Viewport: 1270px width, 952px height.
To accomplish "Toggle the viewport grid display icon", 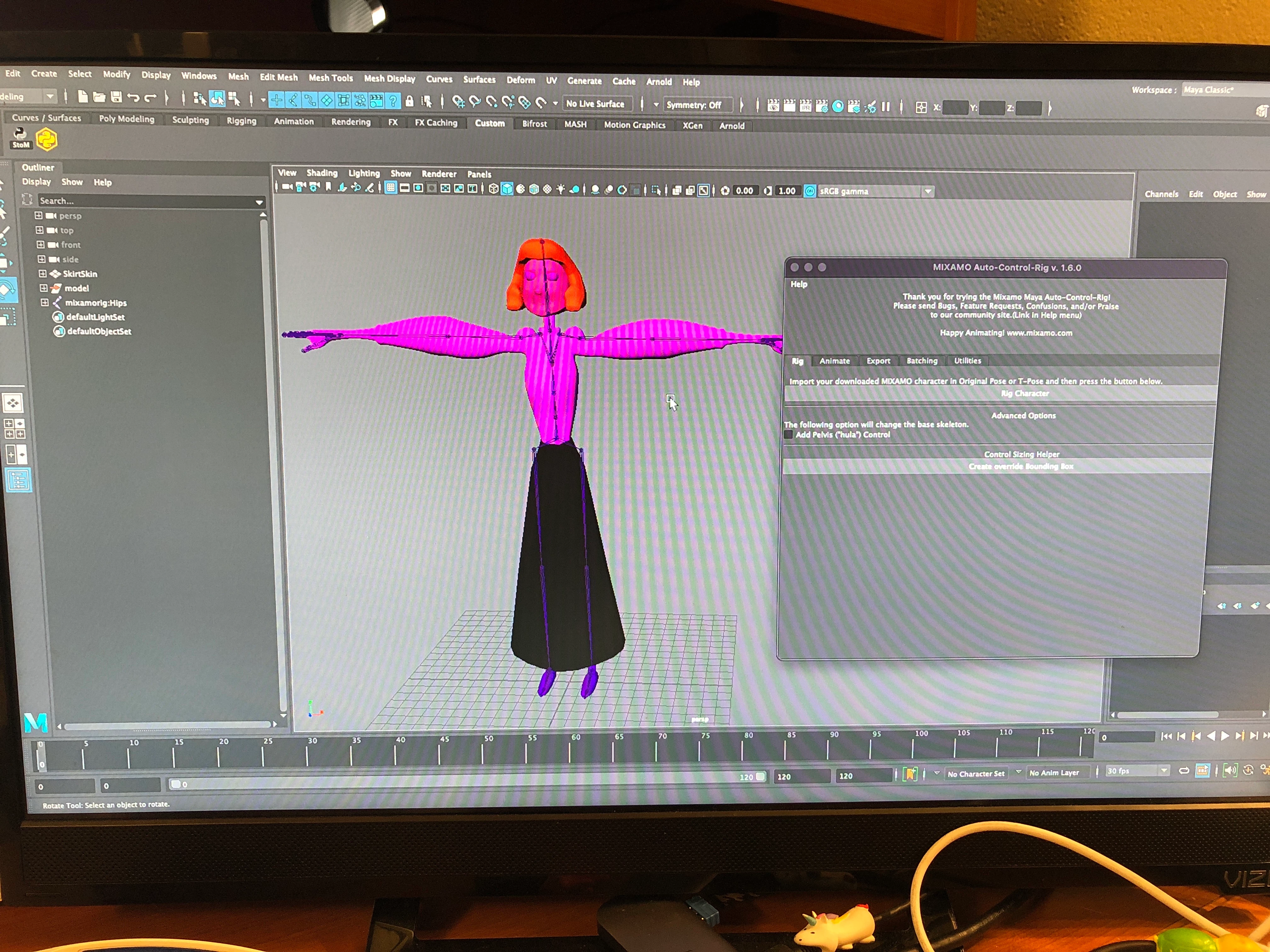I will [390, 188].
